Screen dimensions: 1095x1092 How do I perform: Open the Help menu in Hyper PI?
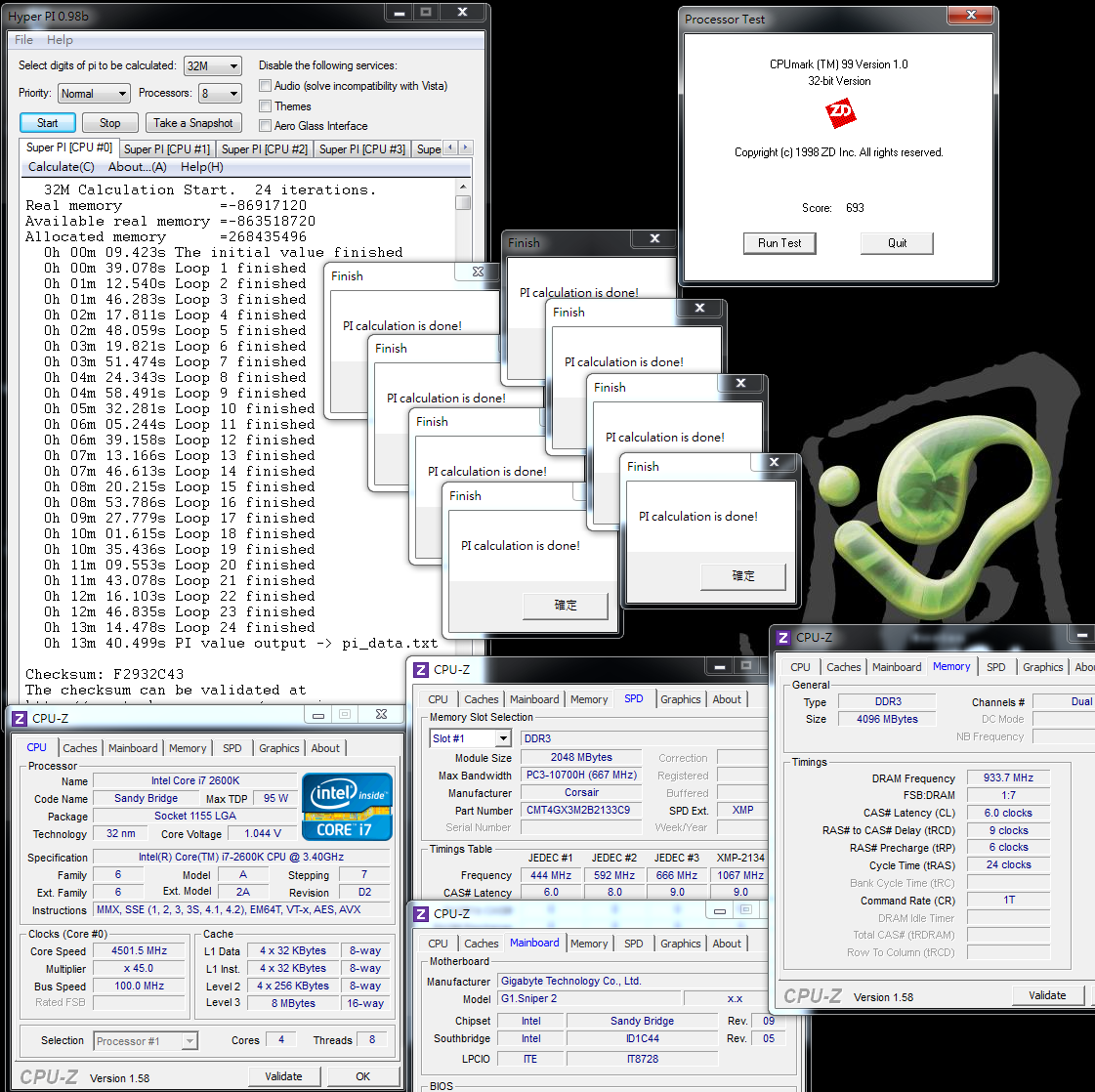[60, 40]
